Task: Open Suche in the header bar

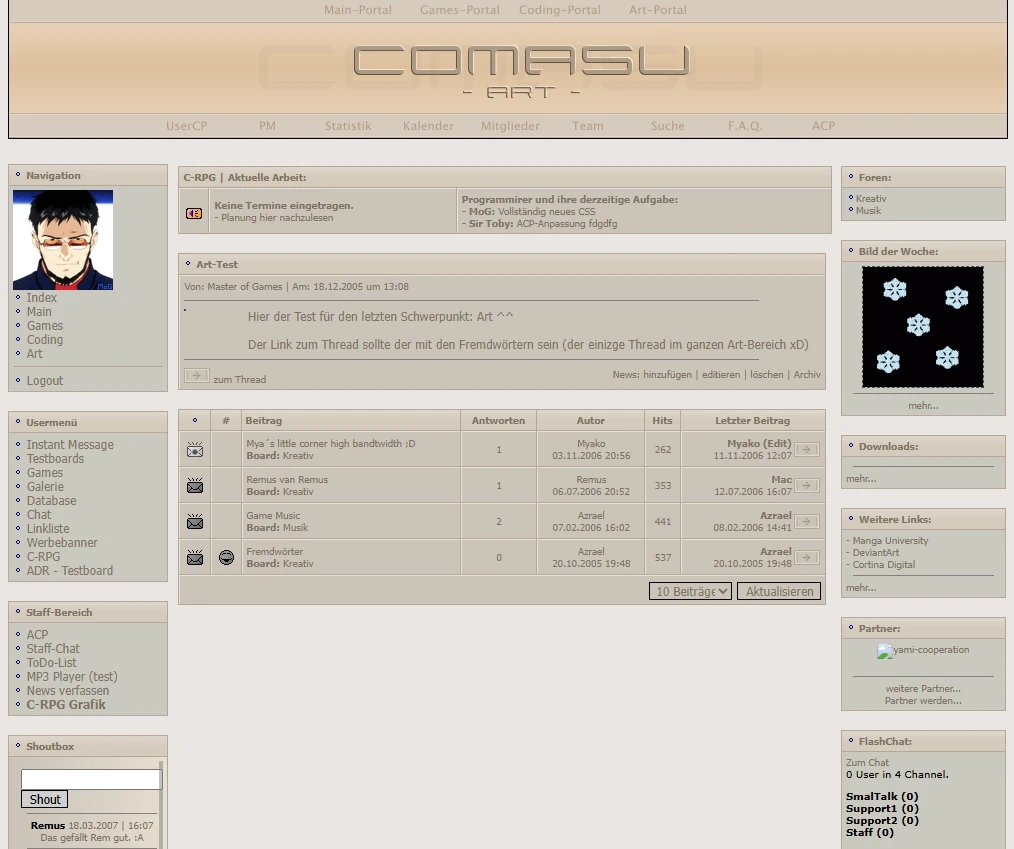Action: 667,126
